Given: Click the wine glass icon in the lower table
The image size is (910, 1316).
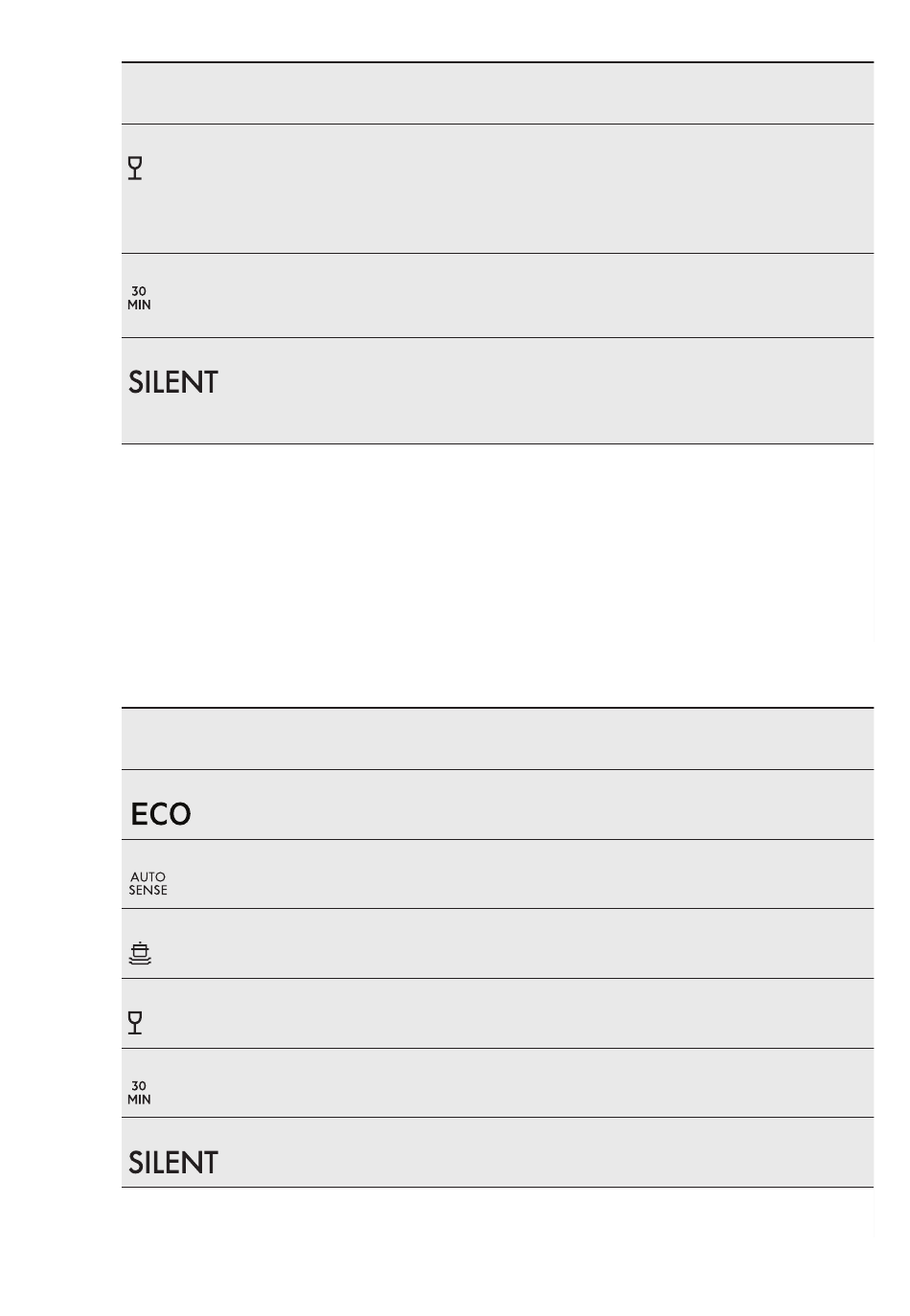Looking at the screenshot, I should 135,1023.
